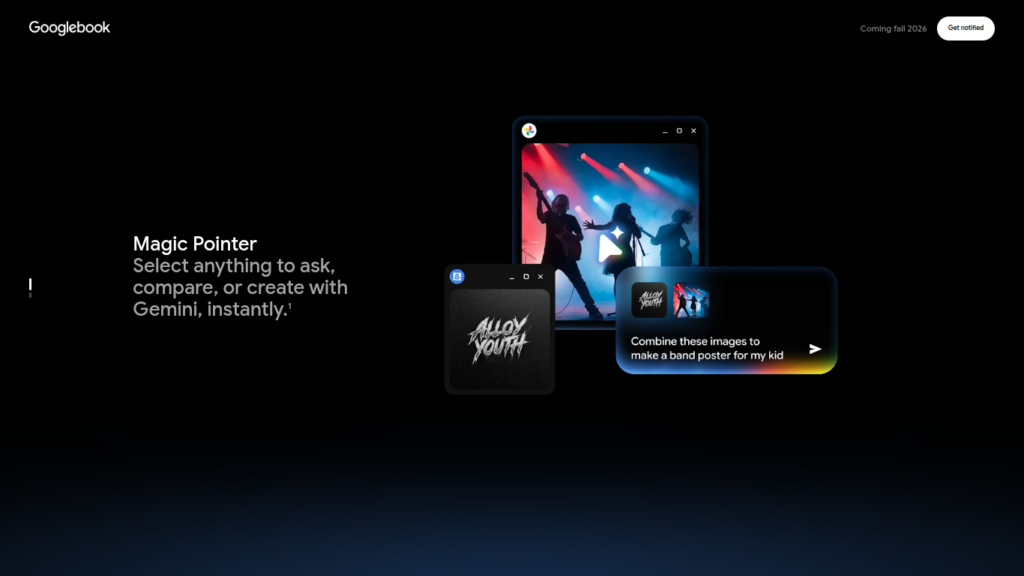Click the Alloy Youth logo image
The width and height of the screenshot is (1024, 576).
point(500,339)
